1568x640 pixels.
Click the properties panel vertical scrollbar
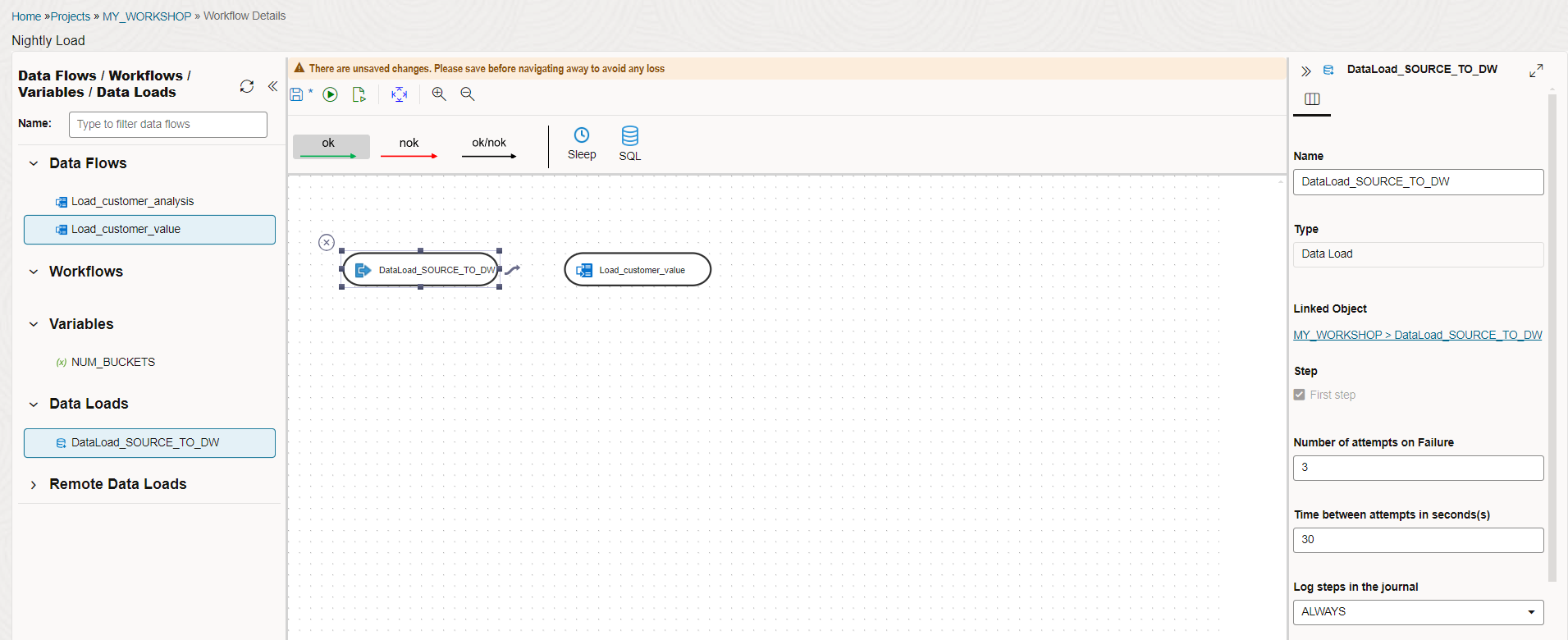click(1552, 336)
